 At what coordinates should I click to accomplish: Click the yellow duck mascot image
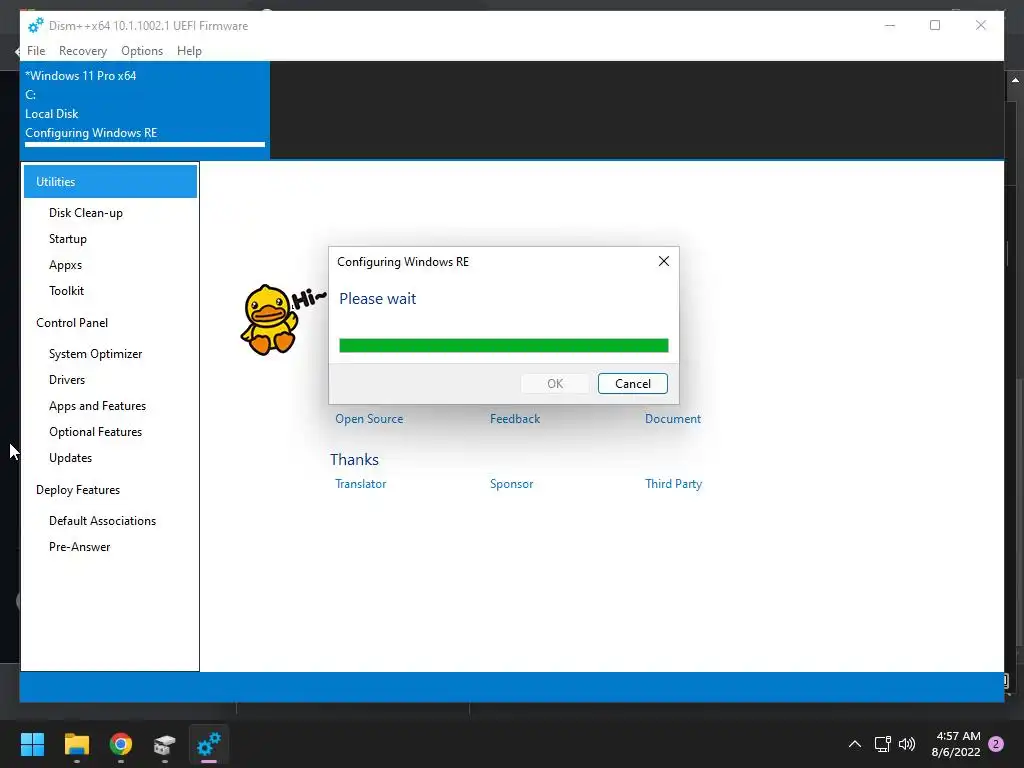[270, 320]
